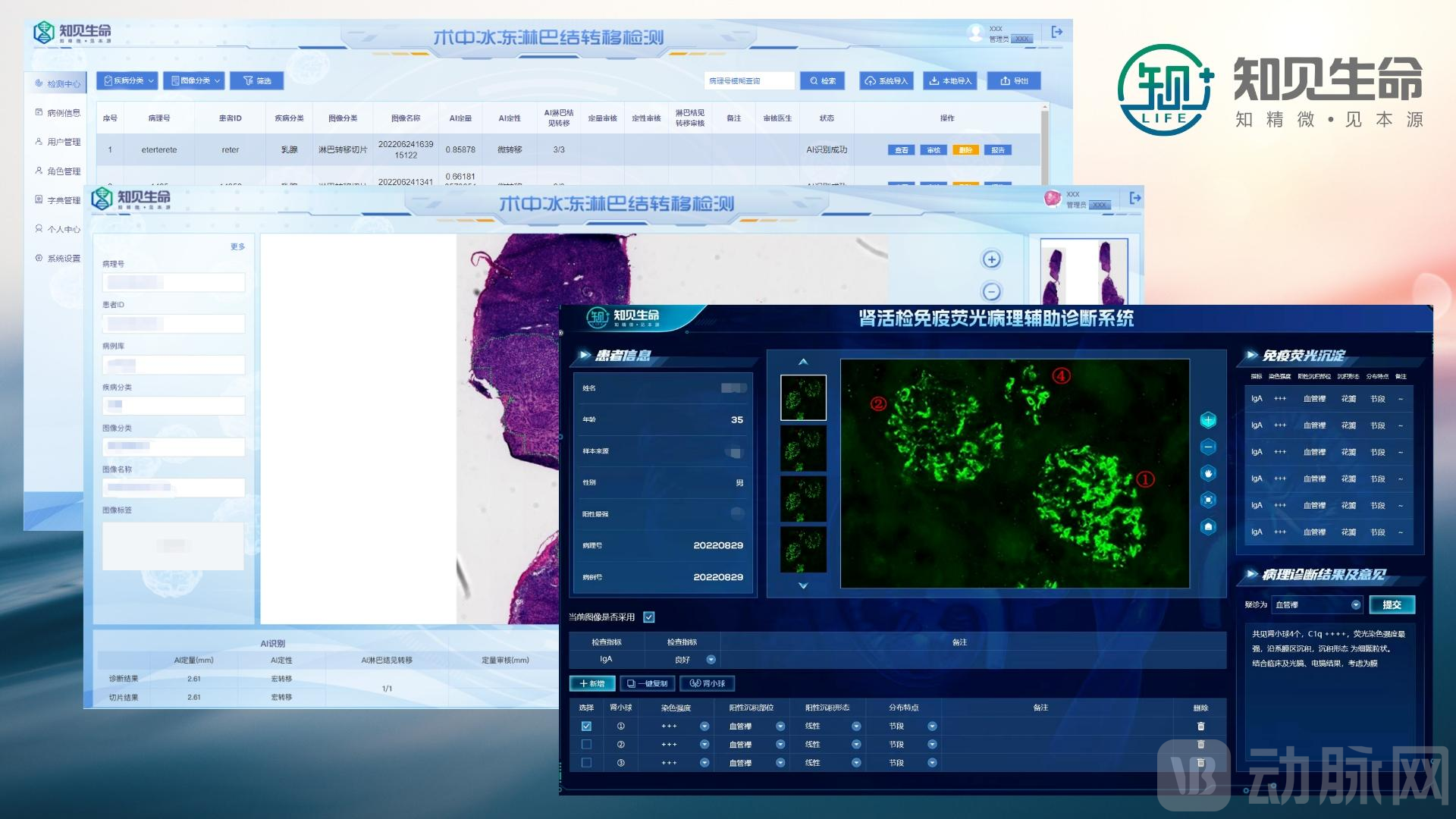Open the 疾病分类 dropdown filter

(x=127, y=80)
